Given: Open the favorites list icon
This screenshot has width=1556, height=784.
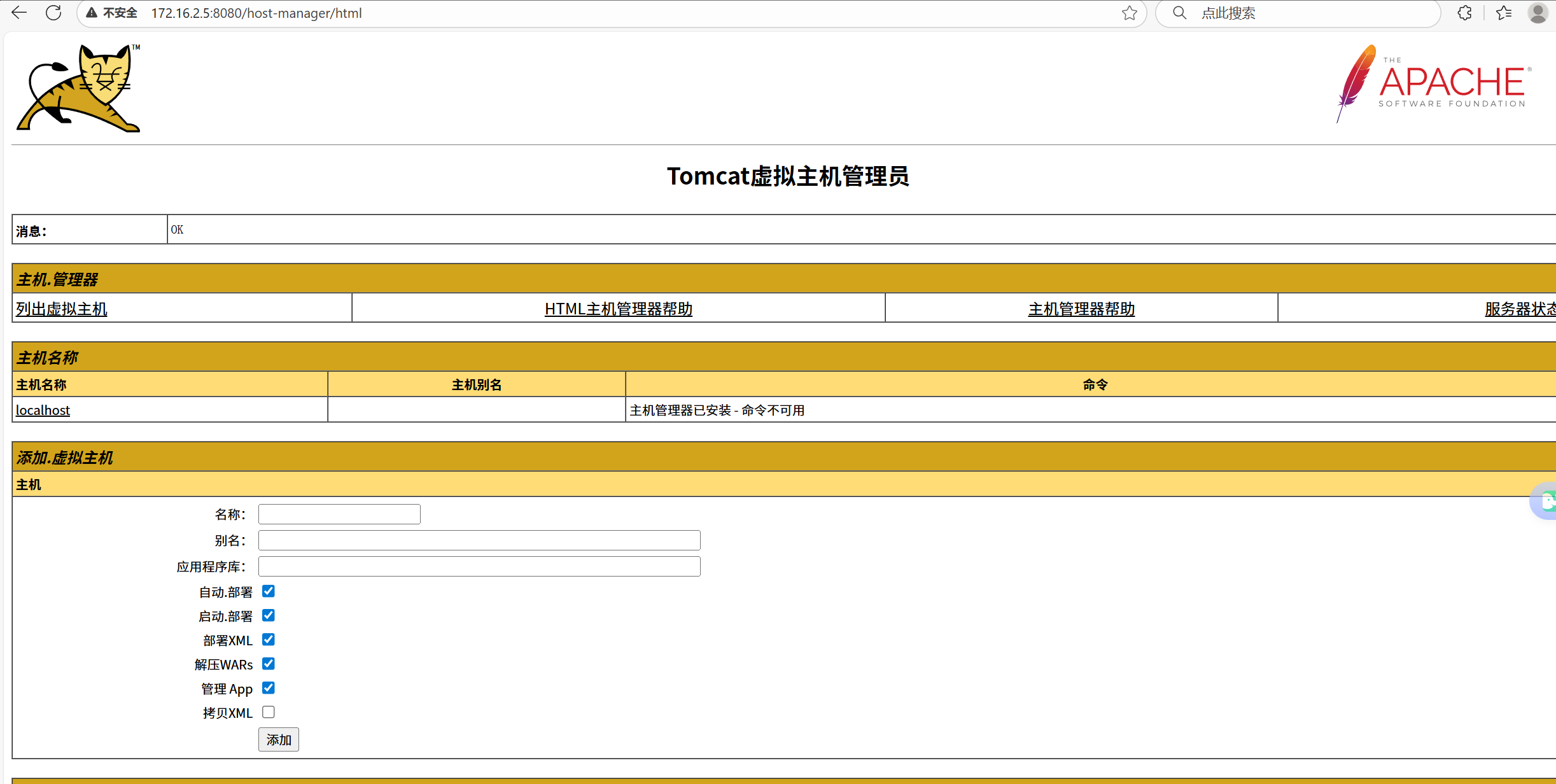Looking at the screenshot, I should [x=1504, y=13].
